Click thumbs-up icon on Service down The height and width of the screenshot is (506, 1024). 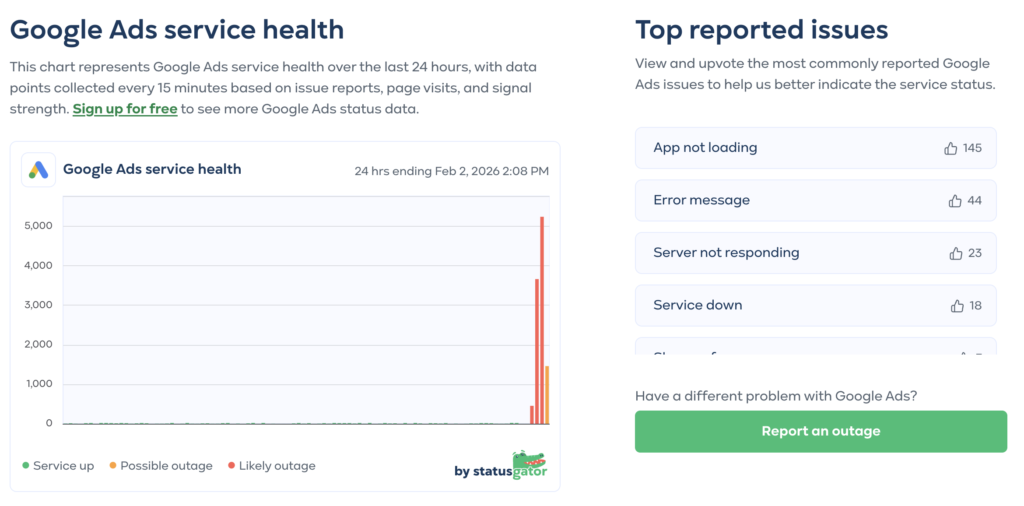point(957,306)
